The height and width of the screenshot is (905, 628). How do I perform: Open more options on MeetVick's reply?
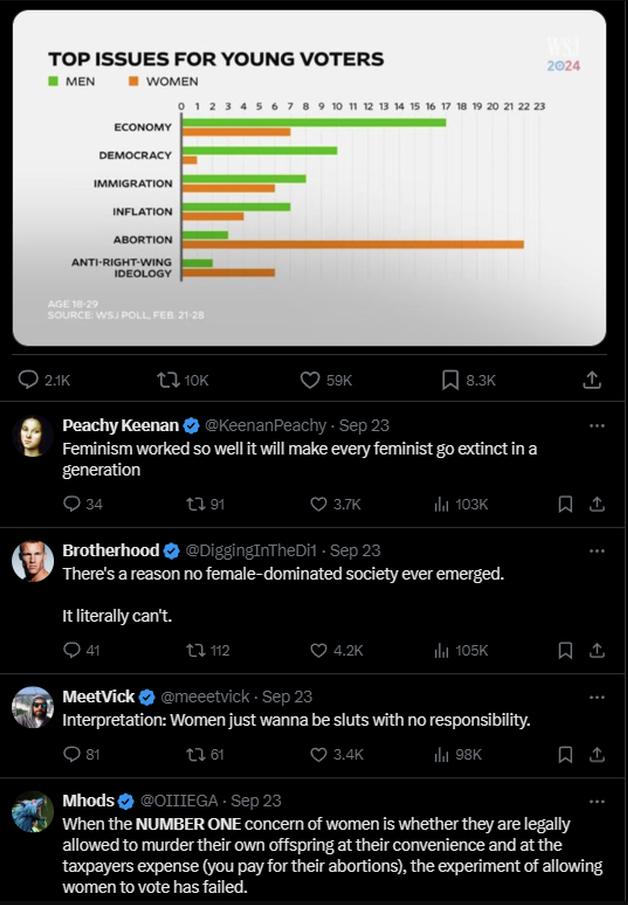597,696
